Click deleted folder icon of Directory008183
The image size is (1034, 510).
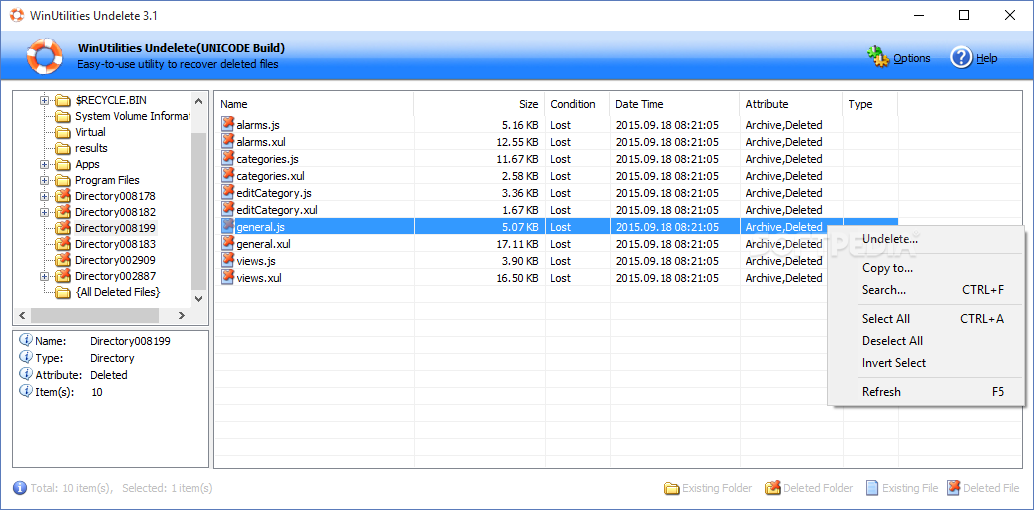(63, 244)
